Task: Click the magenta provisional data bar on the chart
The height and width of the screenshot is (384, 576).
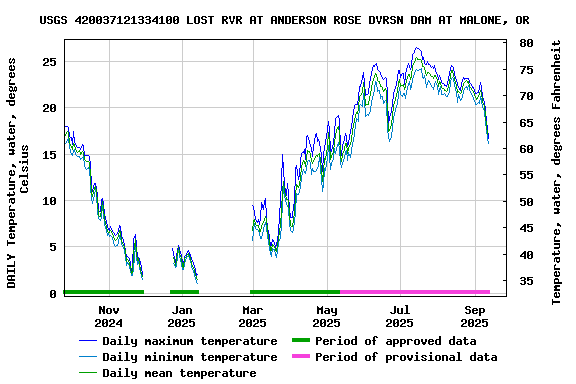Action: (415, 292)
